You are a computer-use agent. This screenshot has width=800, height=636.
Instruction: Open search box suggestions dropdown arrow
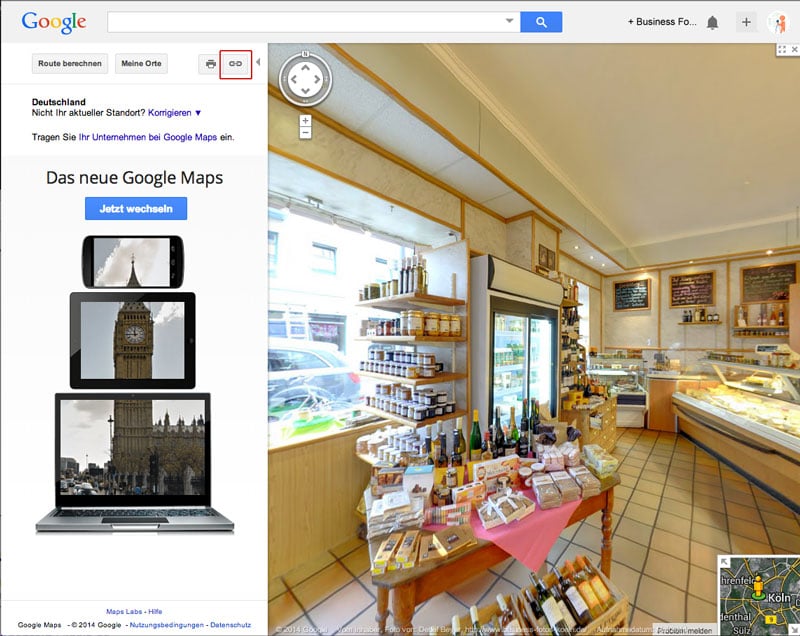tap(509, 21)
